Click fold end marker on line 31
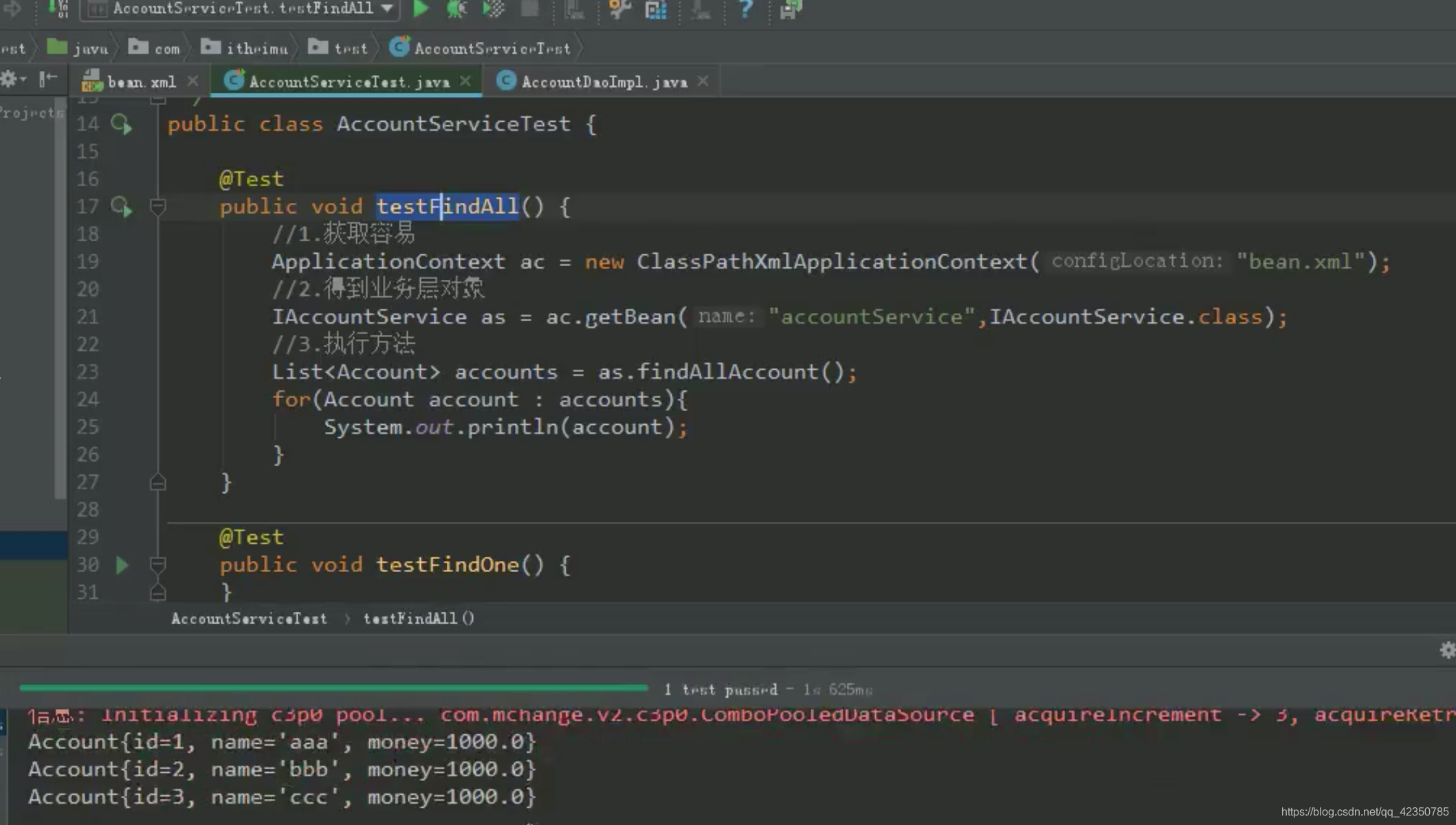1456x825 pixels. click(x=157, y=592)
